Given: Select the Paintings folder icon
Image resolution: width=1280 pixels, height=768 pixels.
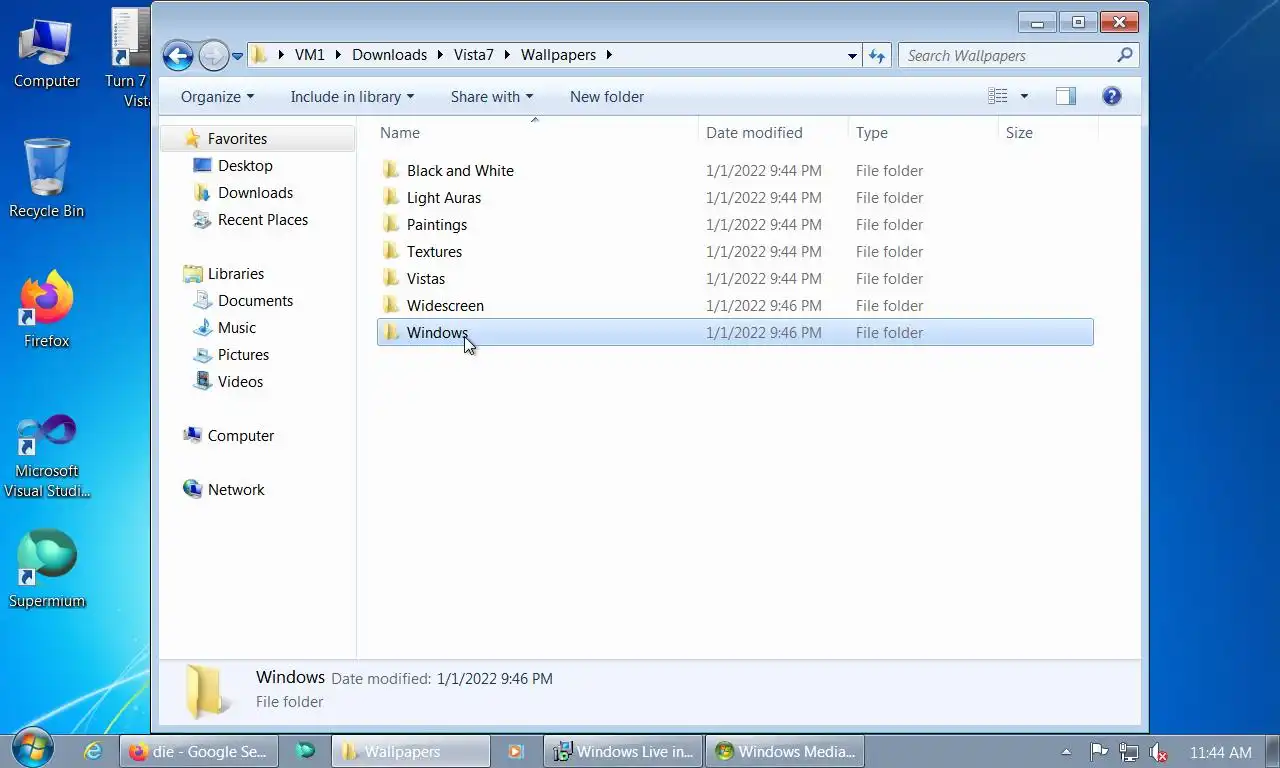Looking at the screenshot, I should [391, 225].
